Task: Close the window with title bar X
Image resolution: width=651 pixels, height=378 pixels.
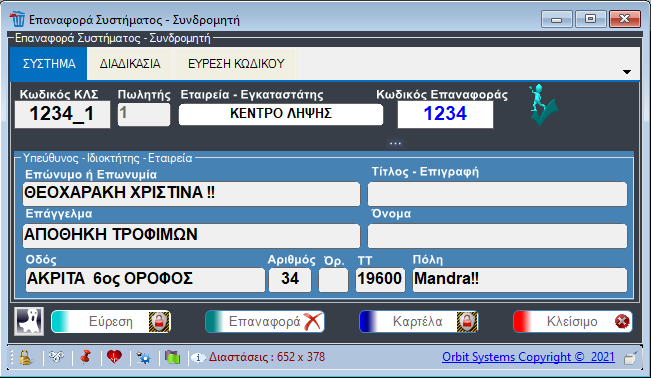Action: 624,19
